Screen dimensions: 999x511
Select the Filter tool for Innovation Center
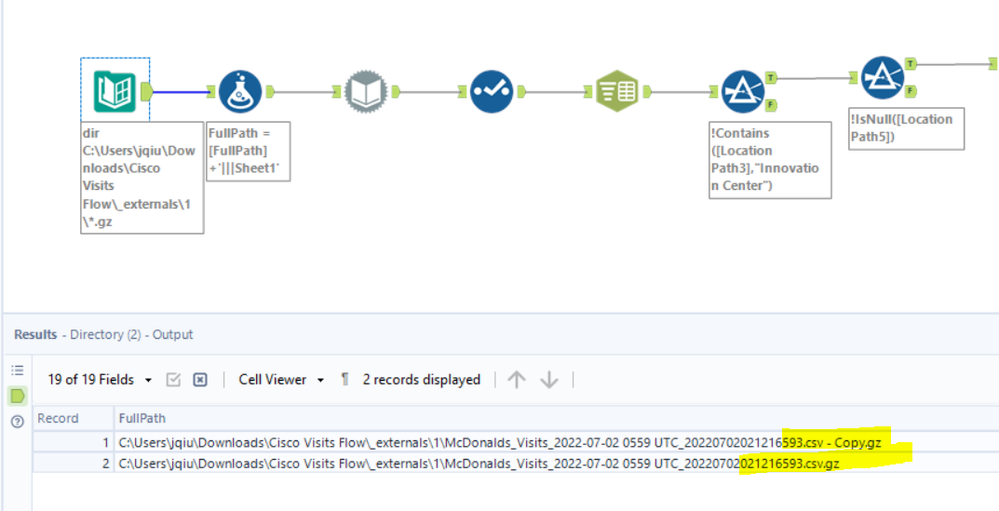[743, 92]
